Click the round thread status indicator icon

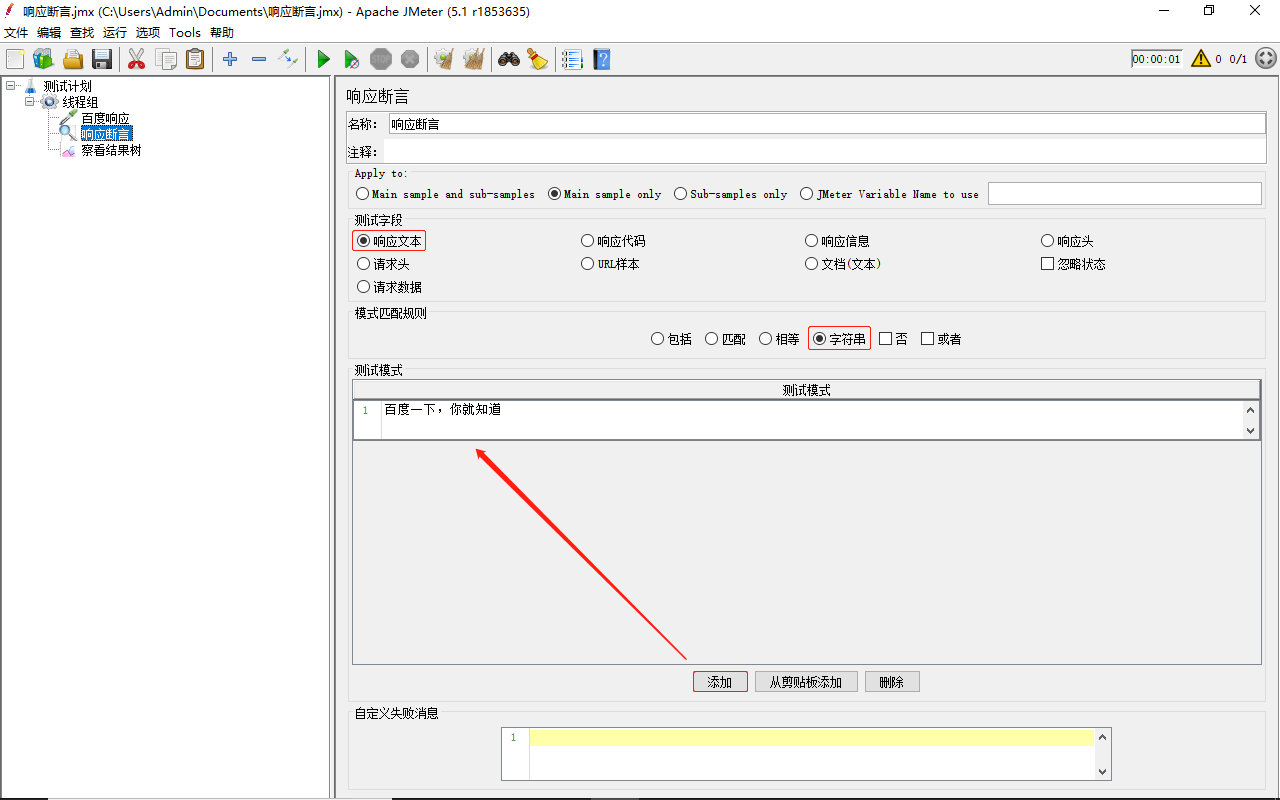click(1266, 59)
